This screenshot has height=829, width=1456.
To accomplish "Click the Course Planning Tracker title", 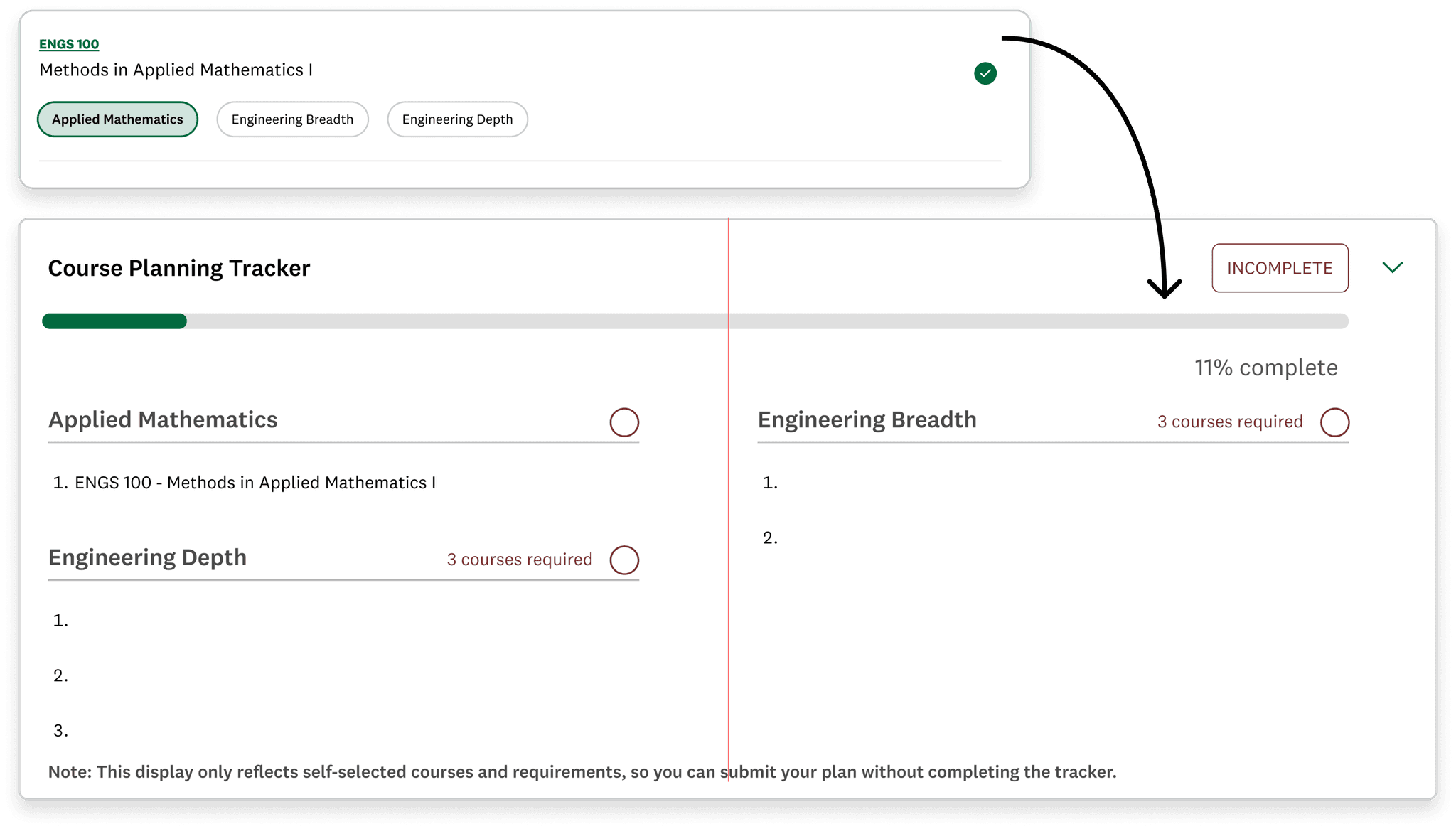I will pyautogui.click(x=178, y=268).
